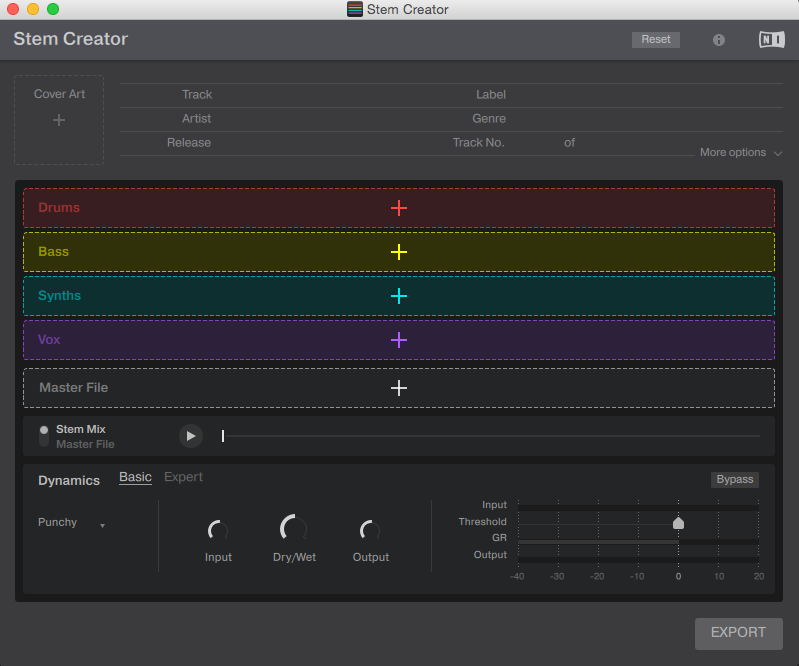Viewport: 799px width, 666px height.
Task: Add a file to the Vox stem
Action: (398, 340)
